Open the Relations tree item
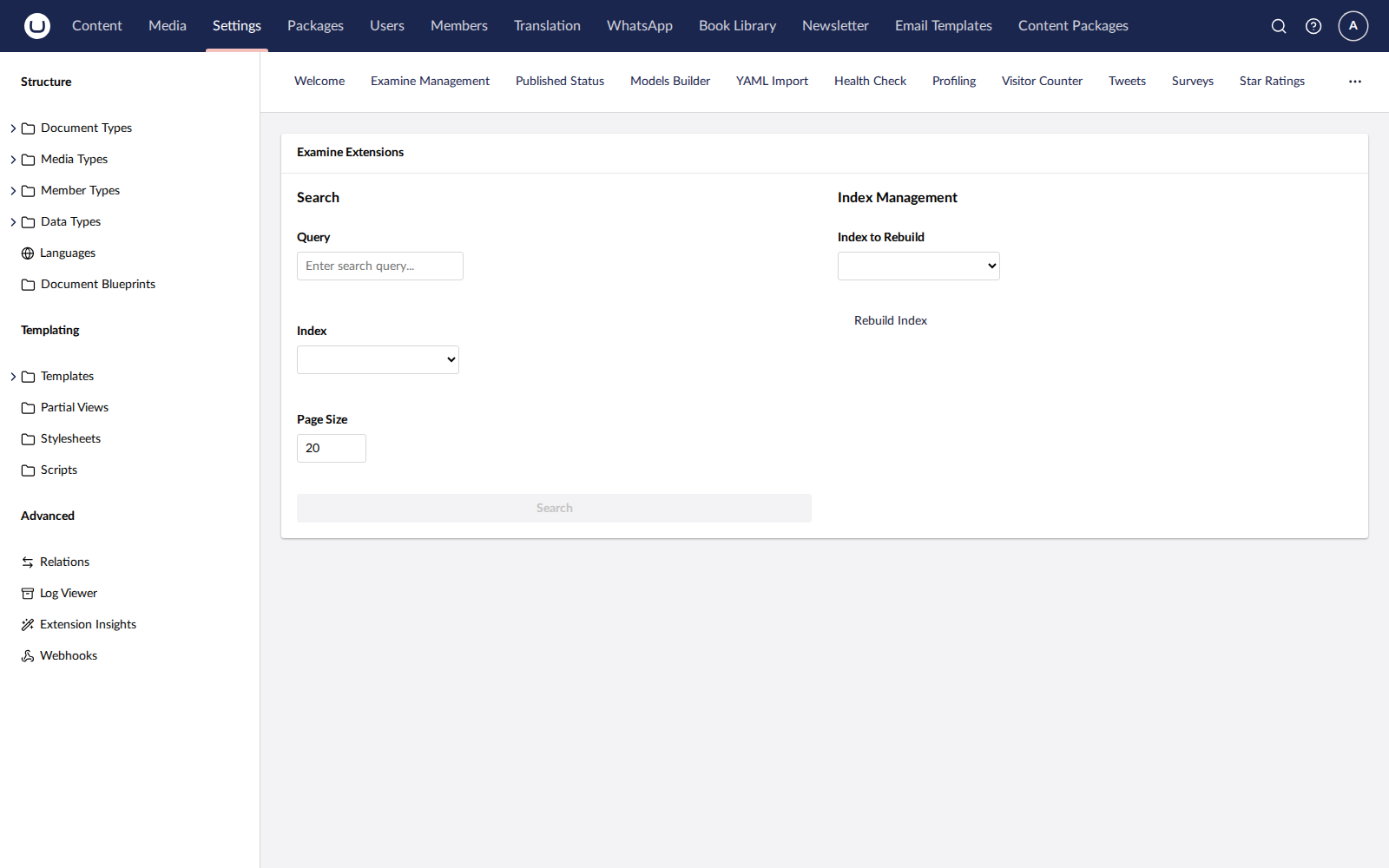The height and width of the screenshot is (868, 1389). [64, 562]
